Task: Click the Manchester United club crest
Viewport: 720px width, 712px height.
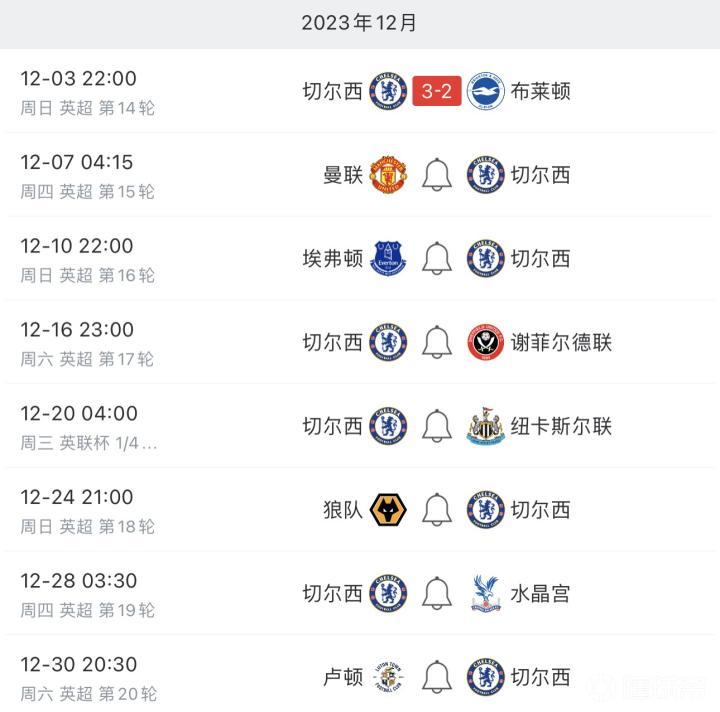Action: 388,175
